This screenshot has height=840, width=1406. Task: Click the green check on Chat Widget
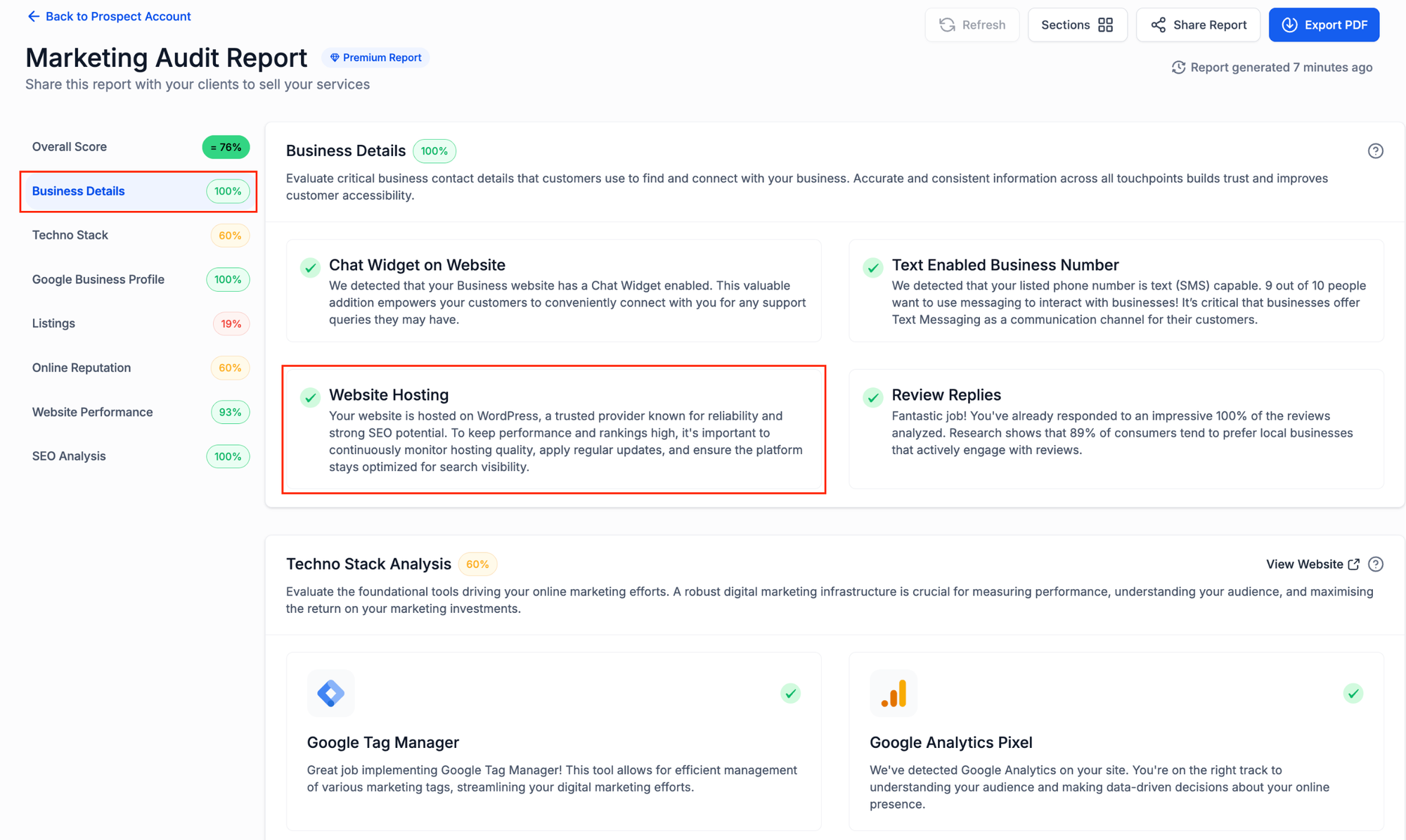click(310, 268)
